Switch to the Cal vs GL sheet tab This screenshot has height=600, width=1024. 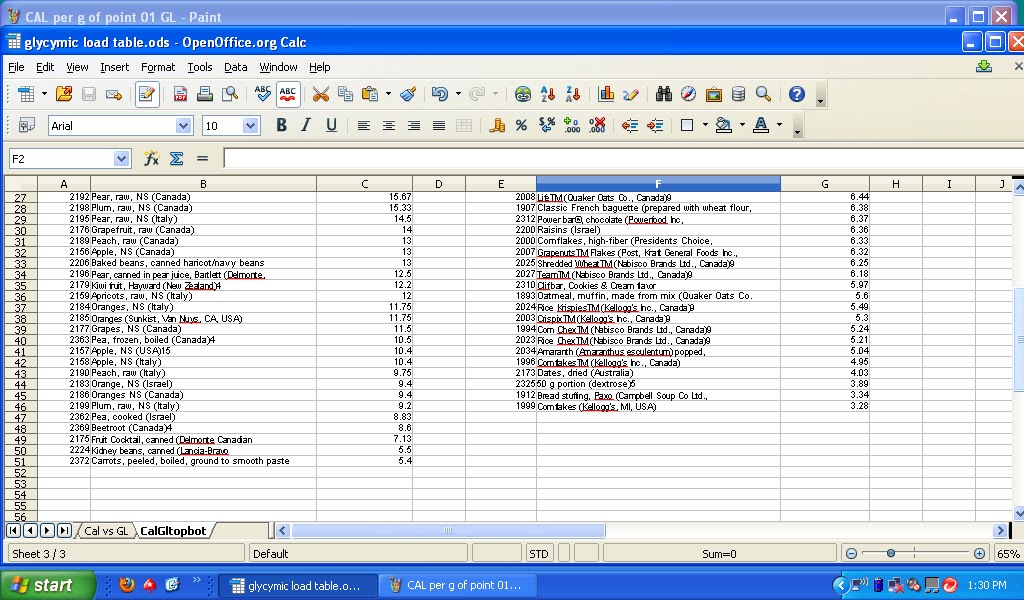tap(106, 531)
